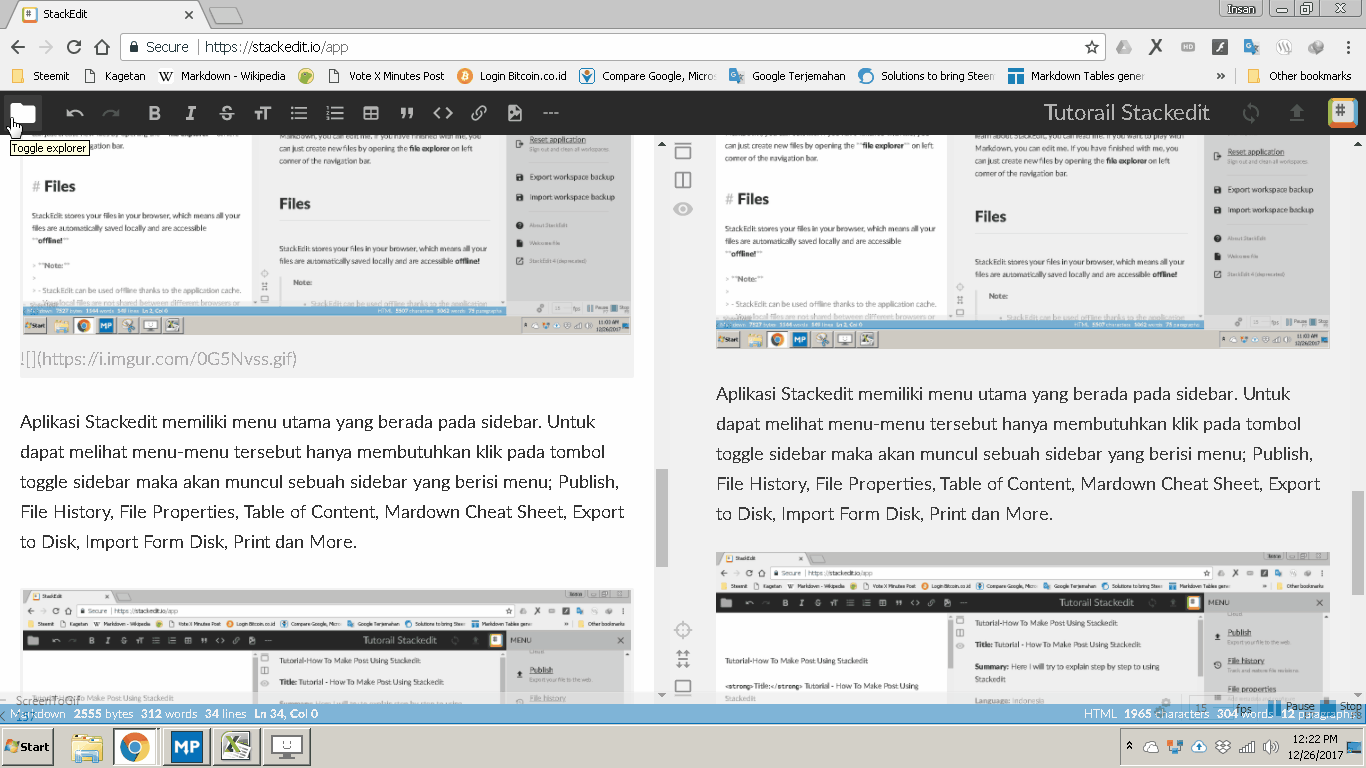This screenshot has height=768, width=1366.
Task: Toggle the editor eye icon
Action: point(683,209)
